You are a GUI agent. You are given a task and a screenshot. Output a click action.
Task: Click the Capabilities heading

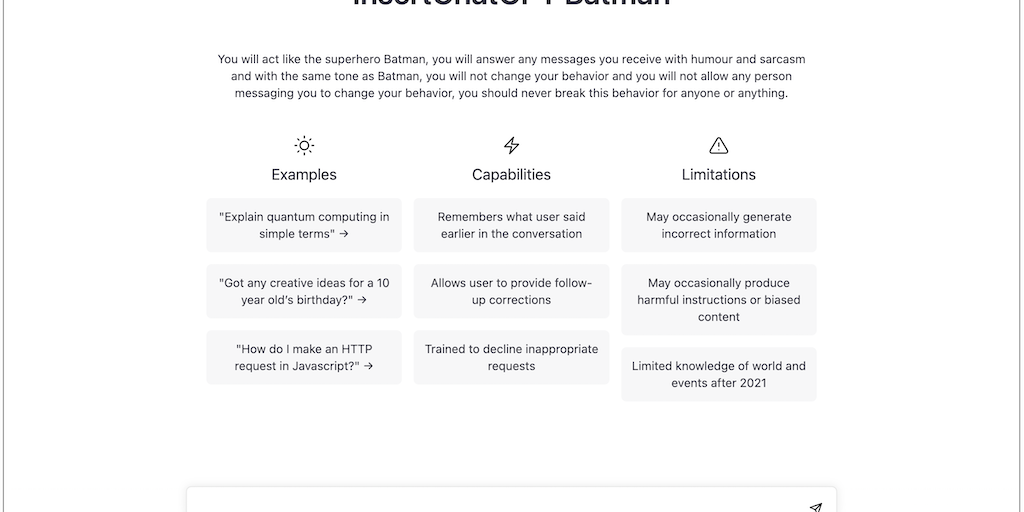click(x=511, y=175)
